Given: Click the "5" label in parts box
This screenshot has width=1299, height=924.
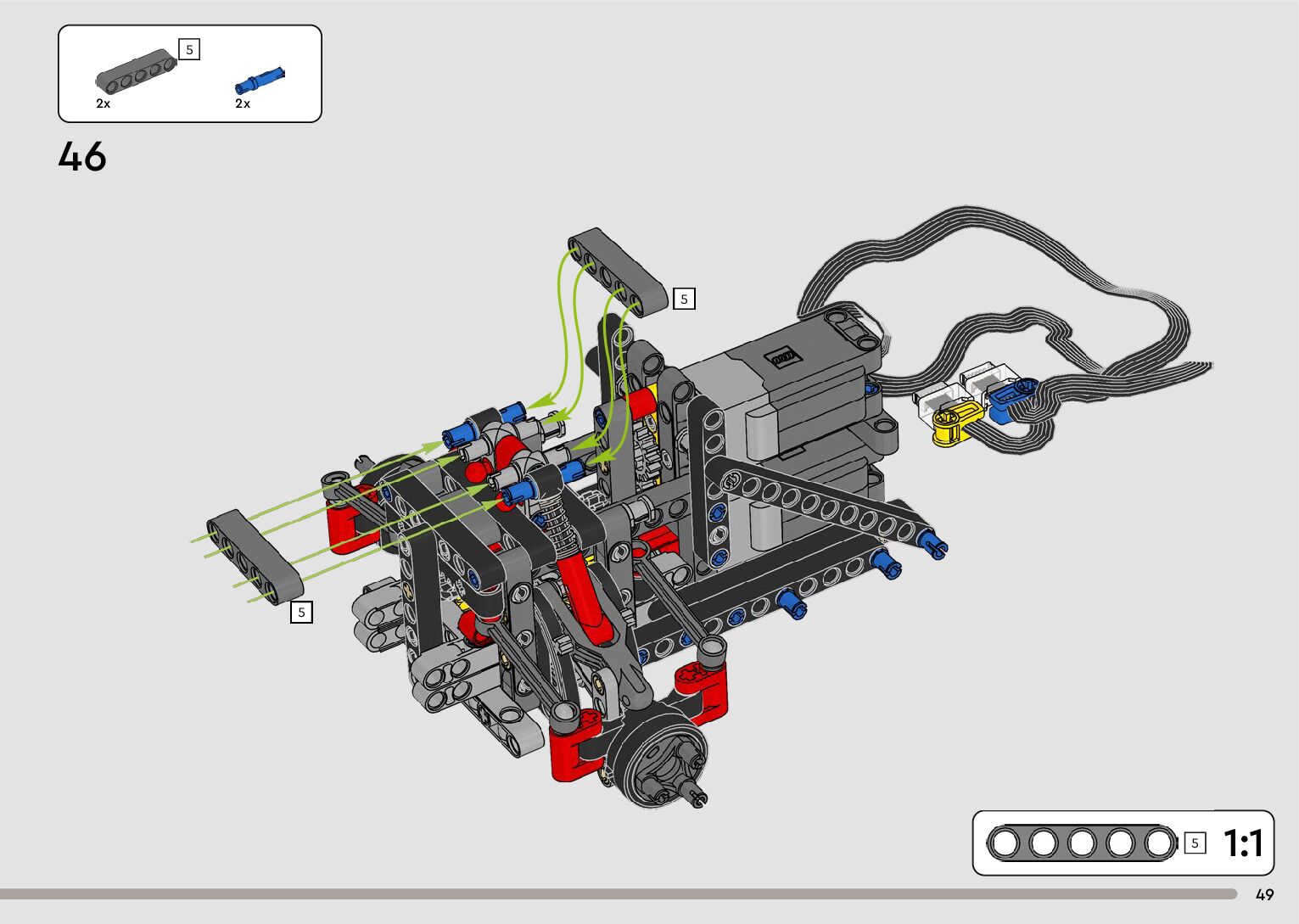Looking at the screenshot, I should (189, 50).
